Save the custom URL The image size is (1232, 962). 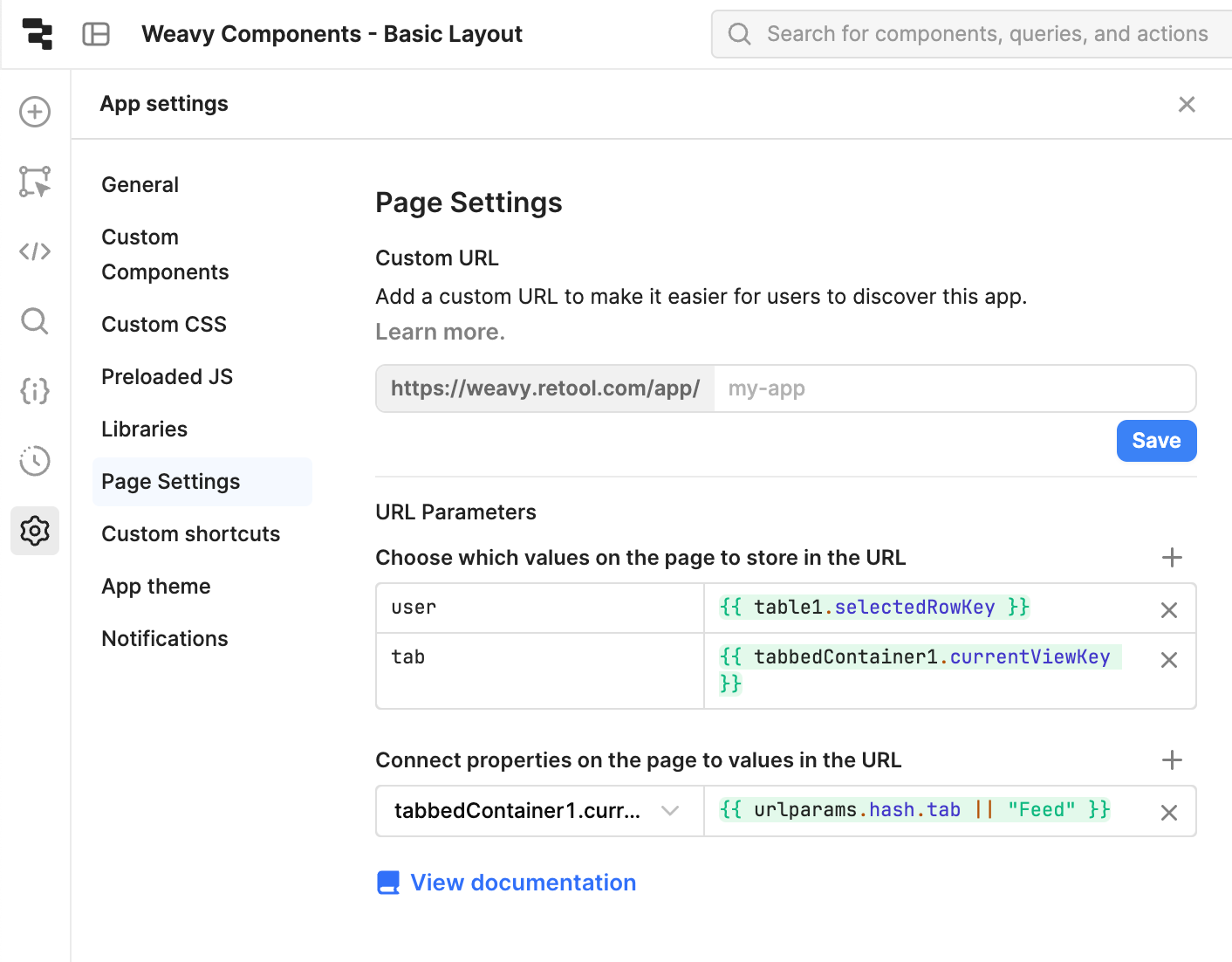(1156, 441)
